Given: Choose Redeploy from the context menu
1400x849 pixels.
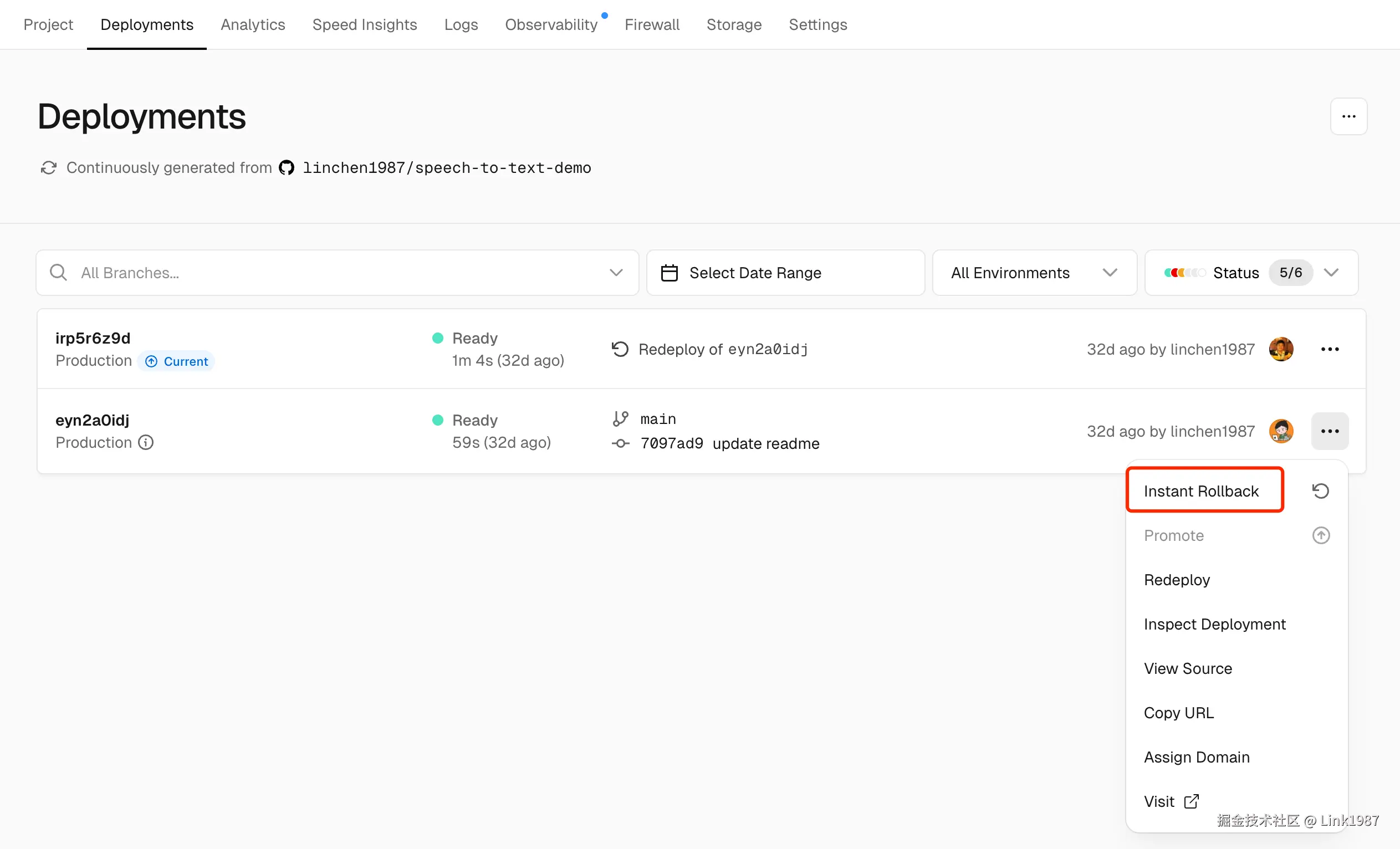Looking at the screenshot, I should (x=1237, y=580).
